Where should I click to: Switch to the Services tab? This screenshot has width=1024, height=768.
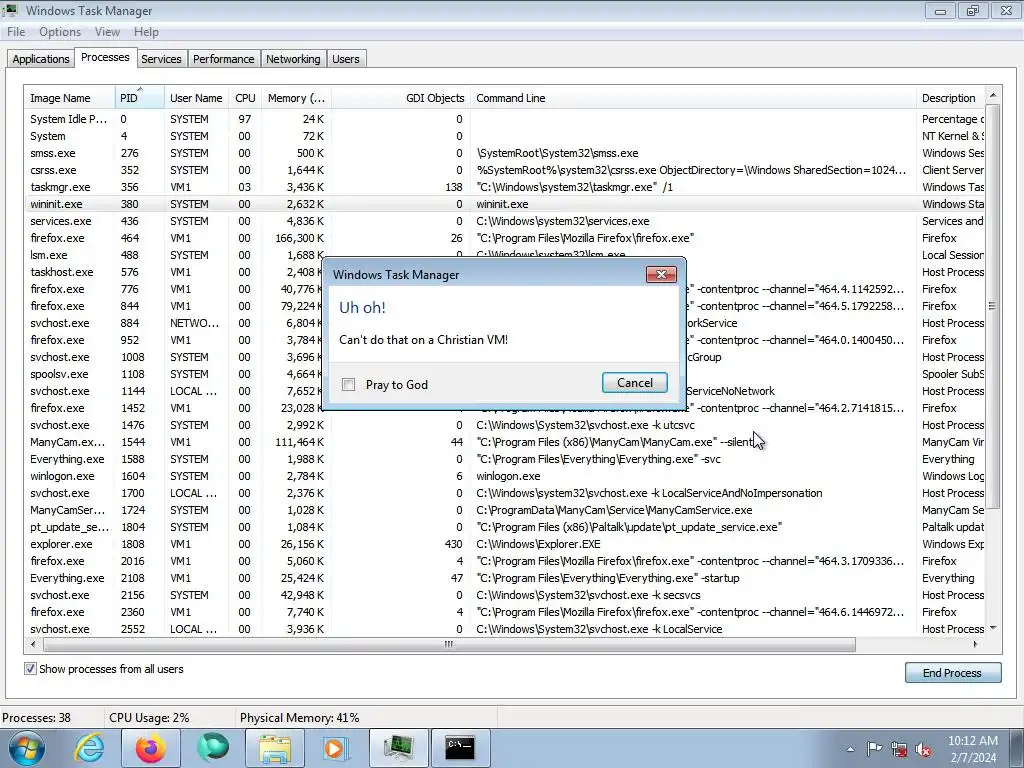[x=161, y=59]
